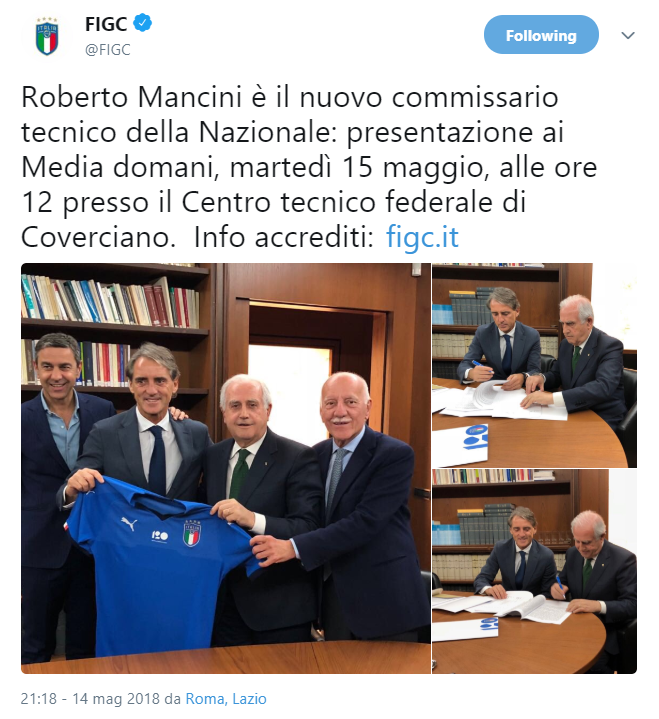Toggle the Following button to unfollow FIGC
The height and width of the screenshot is (719, 659).
(541, 35)
